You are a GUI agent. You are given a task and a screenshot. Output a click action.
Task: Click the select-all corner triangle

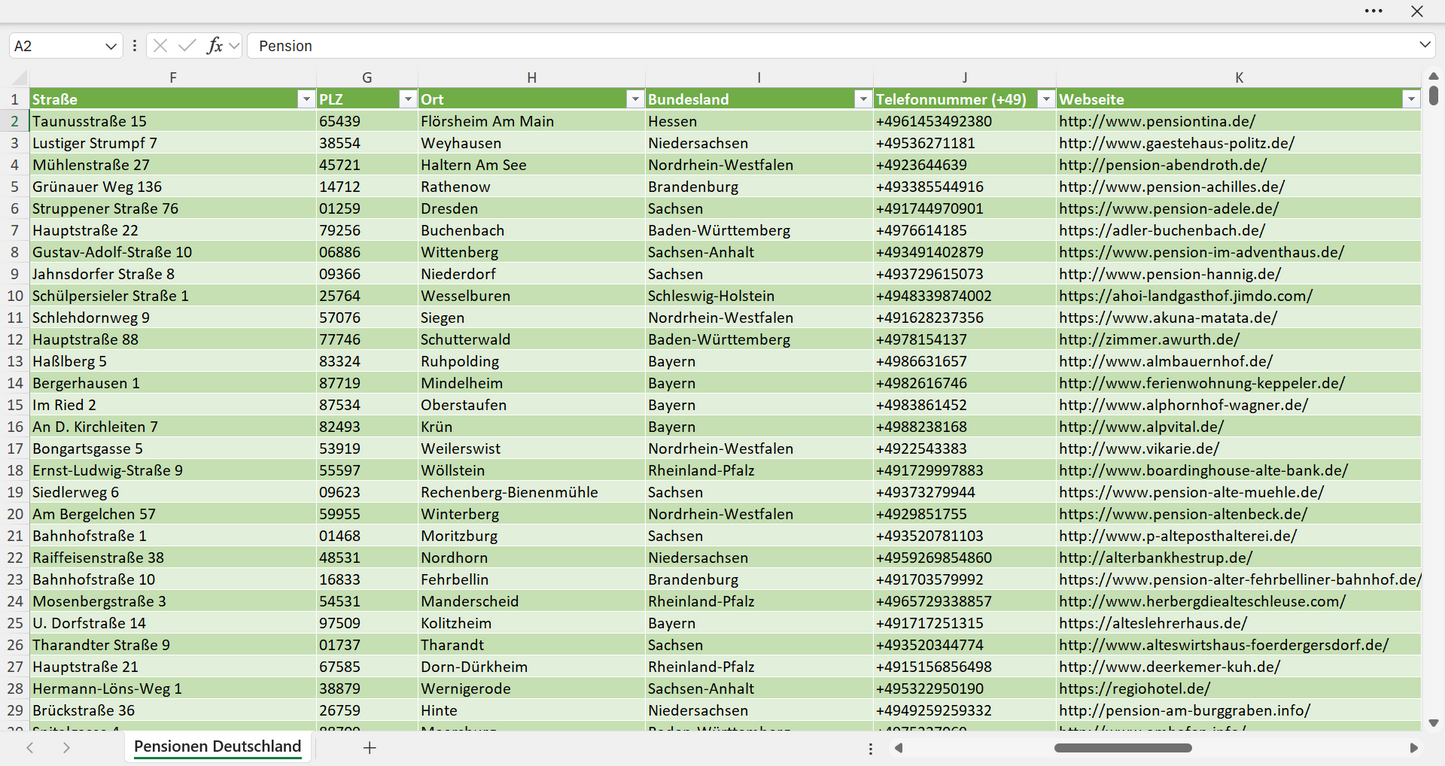click(19, 78)
